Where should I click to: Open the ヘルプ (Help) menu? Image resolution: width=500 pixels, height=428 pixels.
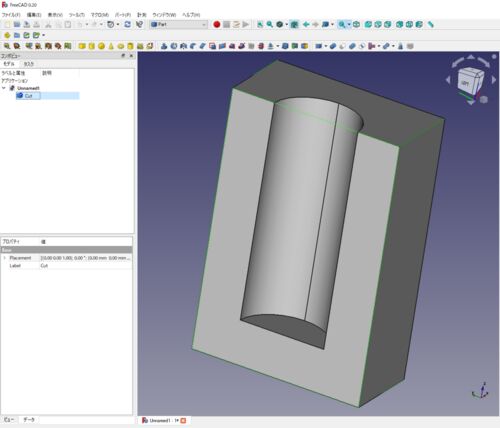[191, 15]
